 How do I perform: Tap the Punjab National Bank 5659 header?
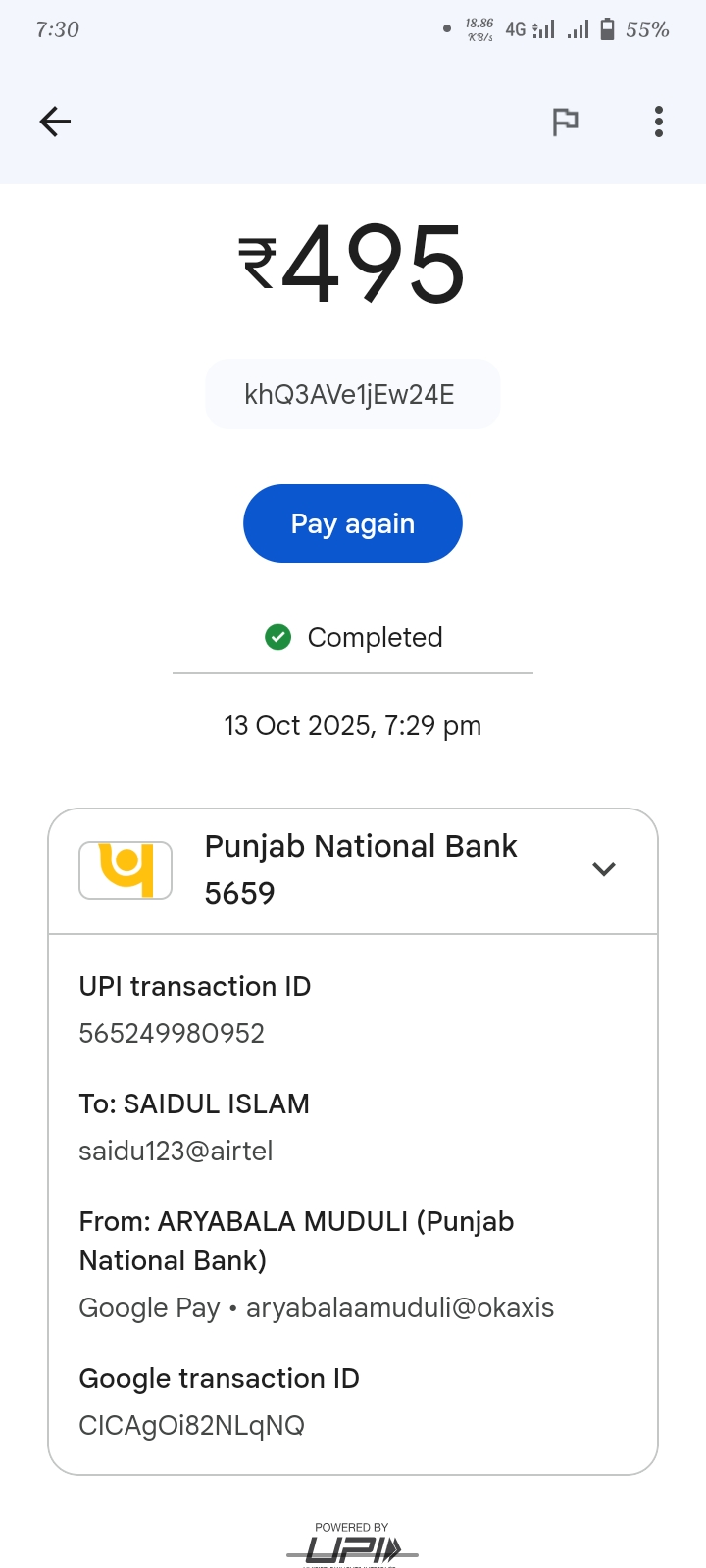361,869
